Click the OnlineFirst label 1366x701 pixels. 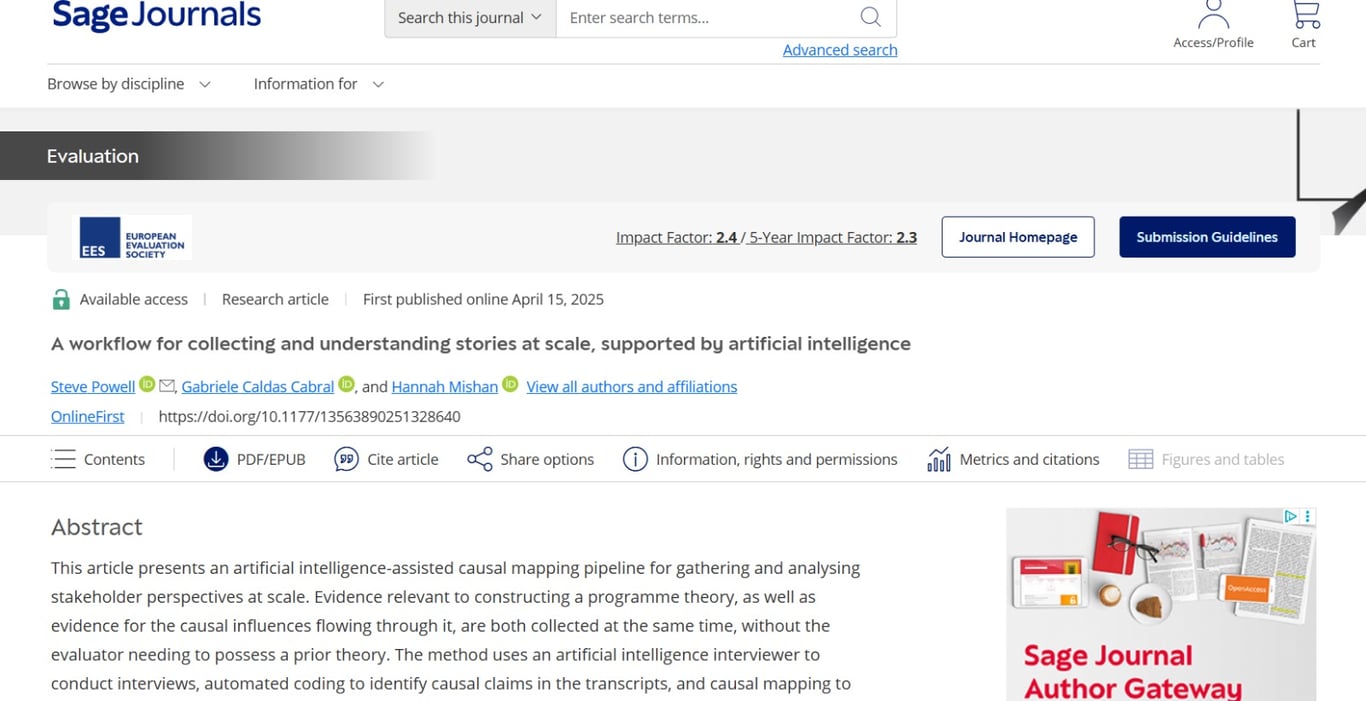click(87, 416)
